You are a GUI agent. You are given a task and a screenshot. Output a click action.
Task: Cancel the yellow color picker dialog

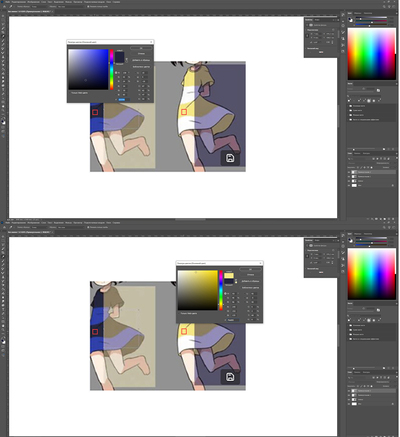tap(250, 275)
